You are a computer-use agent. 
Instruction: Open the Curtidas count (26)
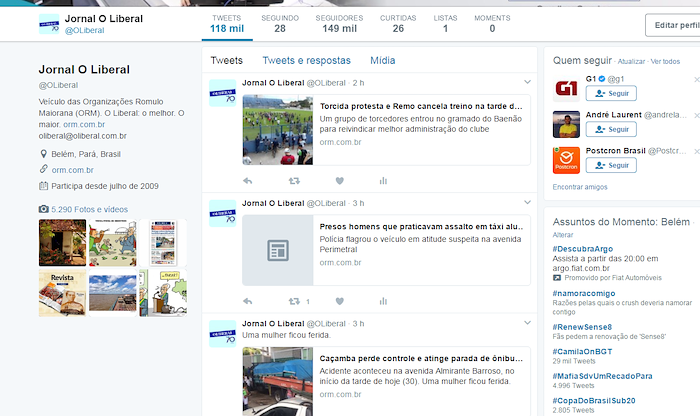tap(398, 24)
